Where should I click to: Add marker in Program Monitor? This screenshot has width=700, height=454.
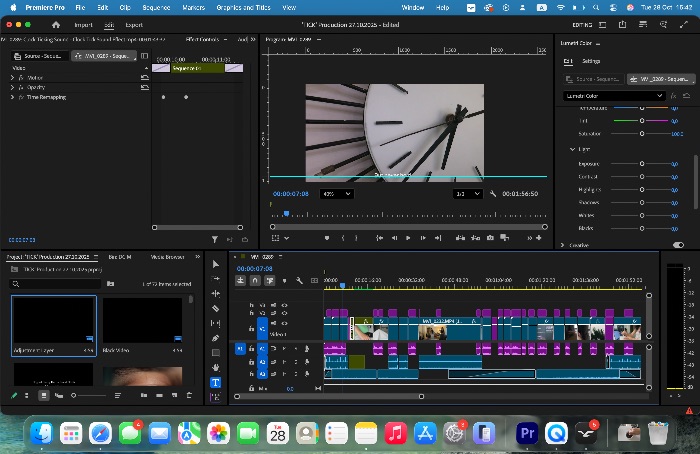coord(327,238)
